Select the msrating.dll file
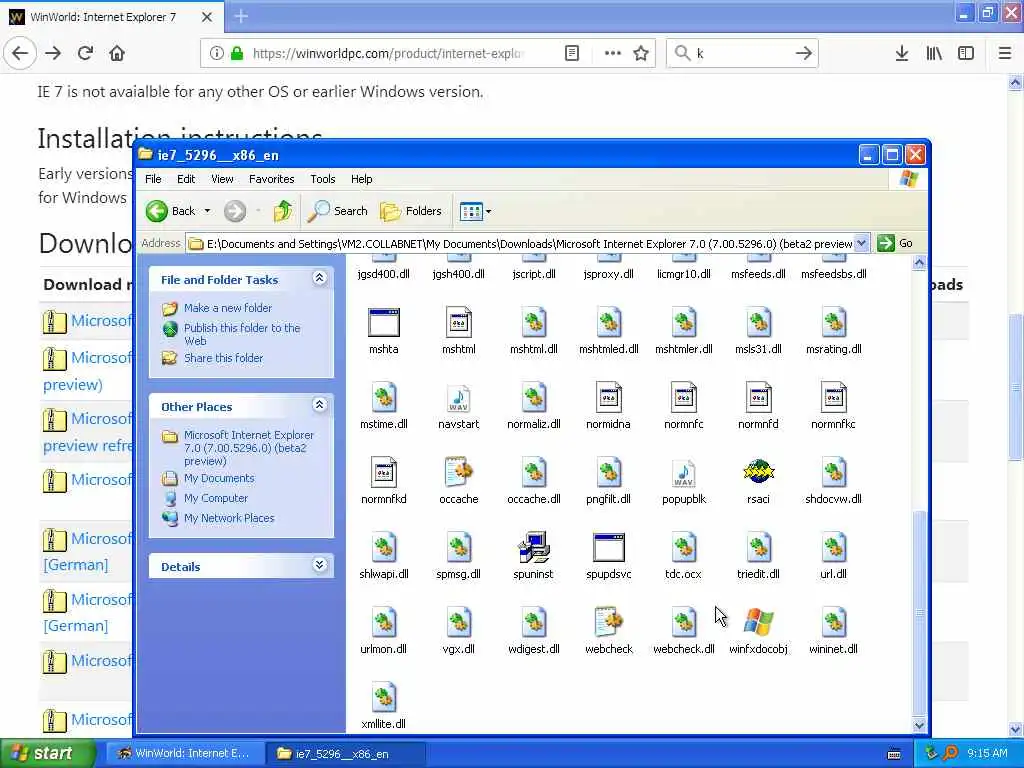 833,323
